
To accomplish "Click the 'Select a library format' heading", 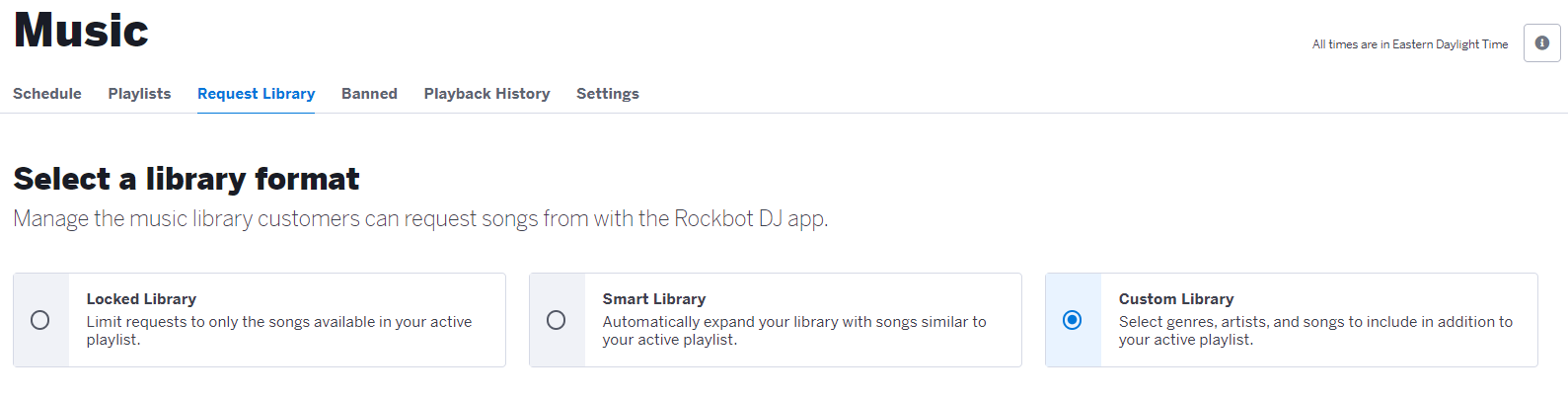I will point(187,179).
